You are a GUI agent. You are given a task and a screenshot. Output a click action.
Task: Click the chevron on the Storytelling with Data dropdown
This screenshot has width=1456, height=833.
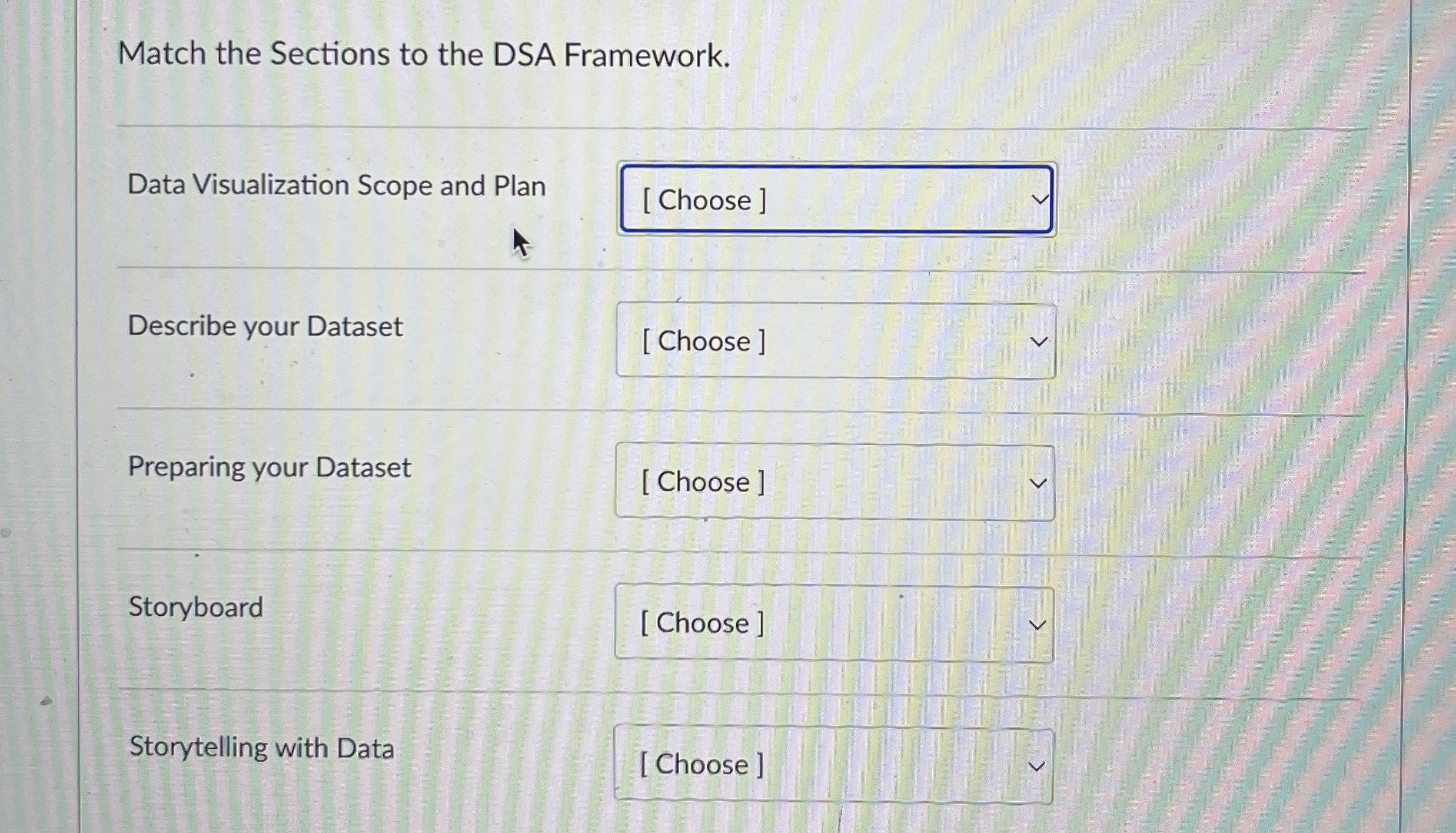1037,765
